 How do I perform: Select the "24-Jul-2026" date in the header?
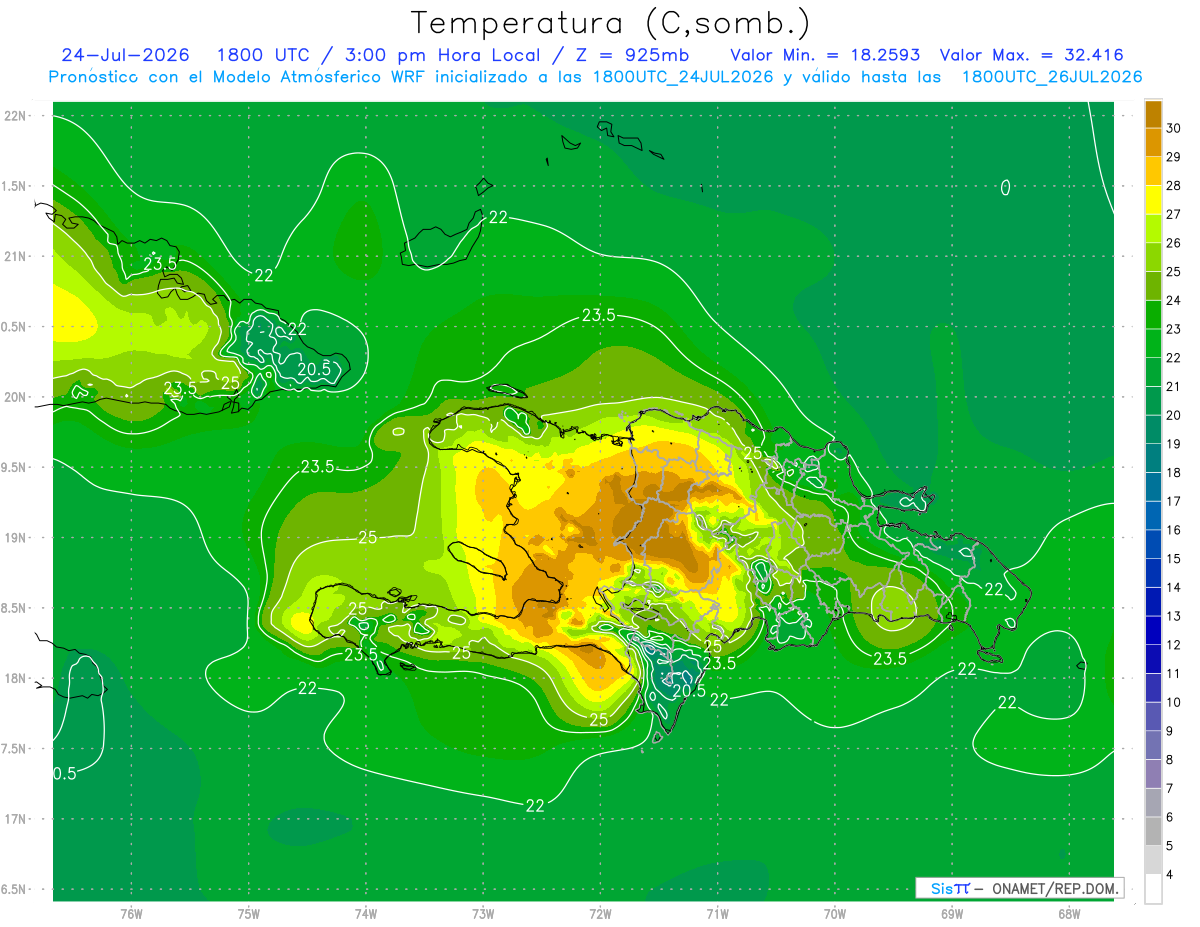tap(125, 56)
